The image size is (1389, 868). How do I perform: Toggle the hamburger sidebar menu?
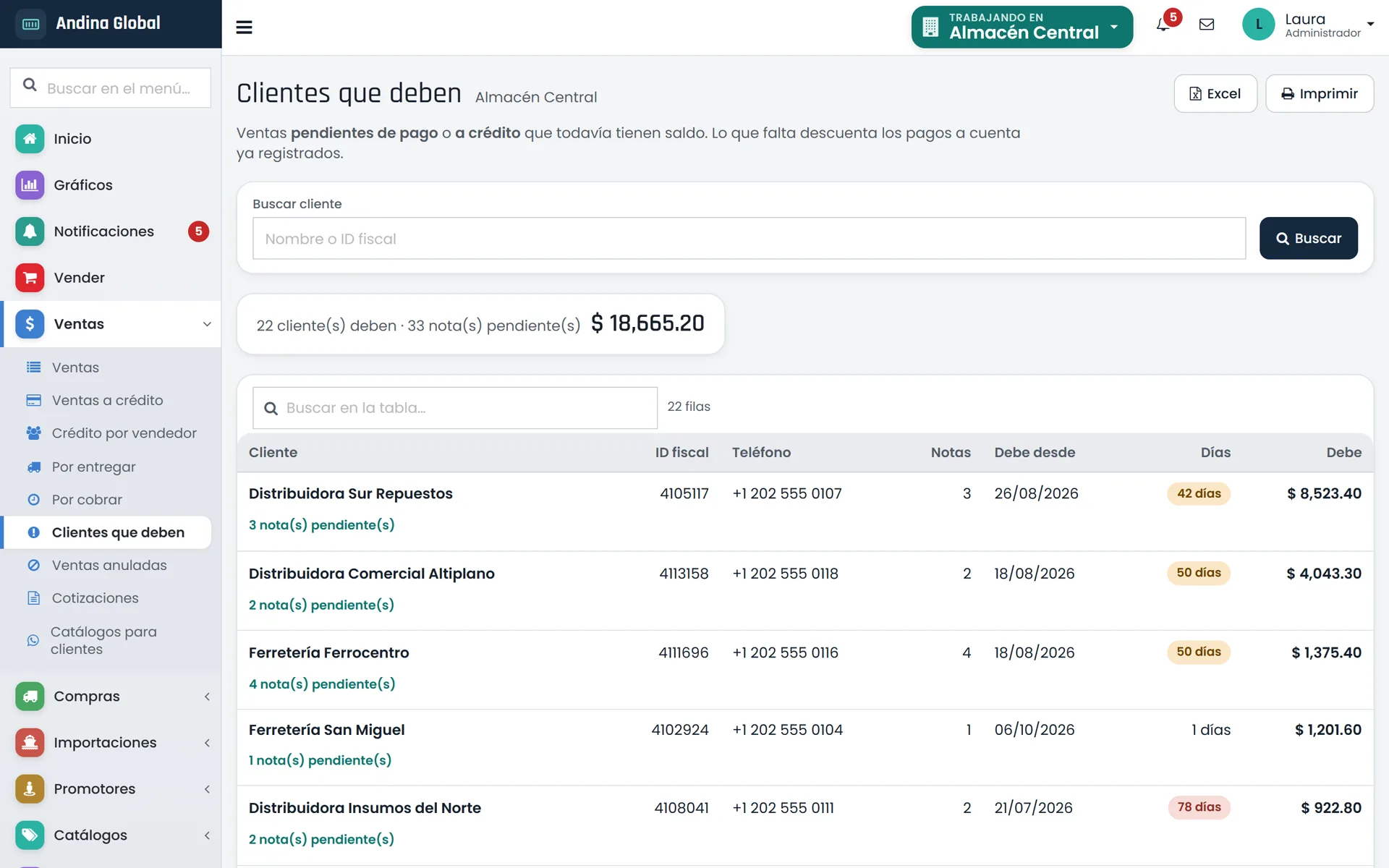pos(244,27)
